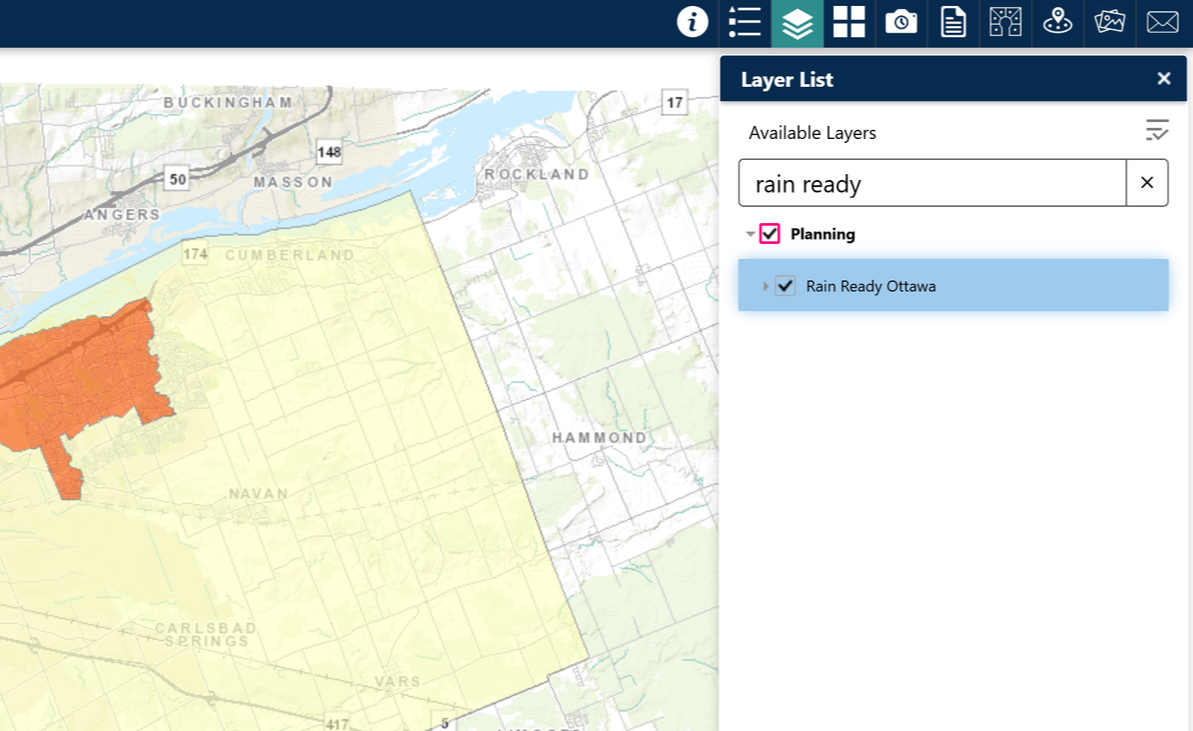
Task: Click the Carlsbad Springs map label
Action: click(206, 634)
